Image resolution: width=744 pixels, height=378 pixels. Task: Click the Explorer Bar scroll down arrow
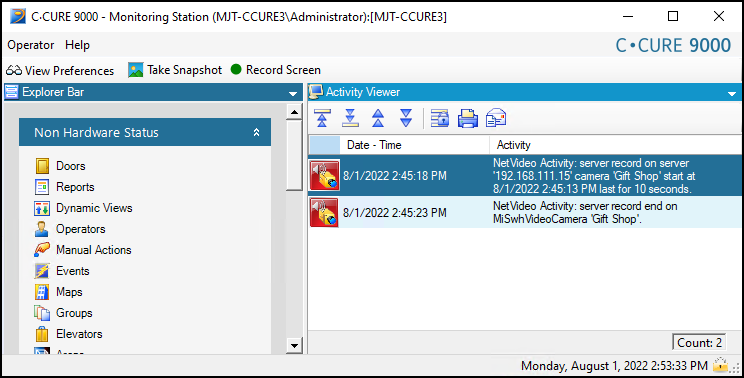coord(294,345)
